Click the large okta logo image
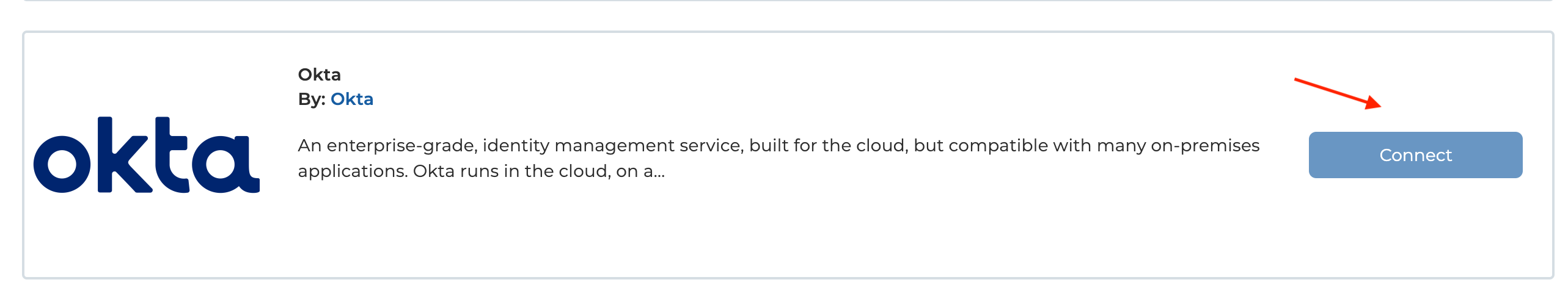 click(x=147, y=155)
